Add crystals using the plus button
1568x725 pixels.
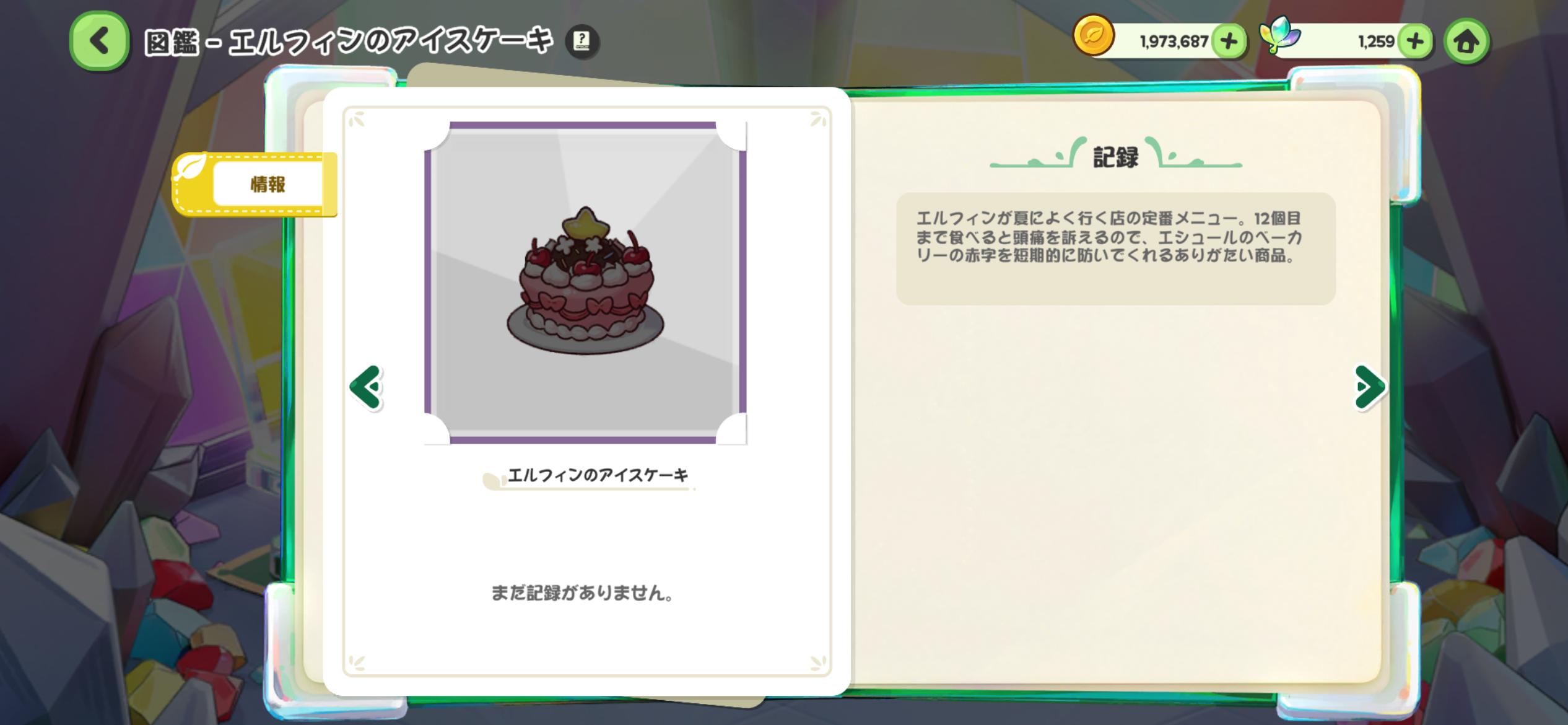[x=1415, y=42]
